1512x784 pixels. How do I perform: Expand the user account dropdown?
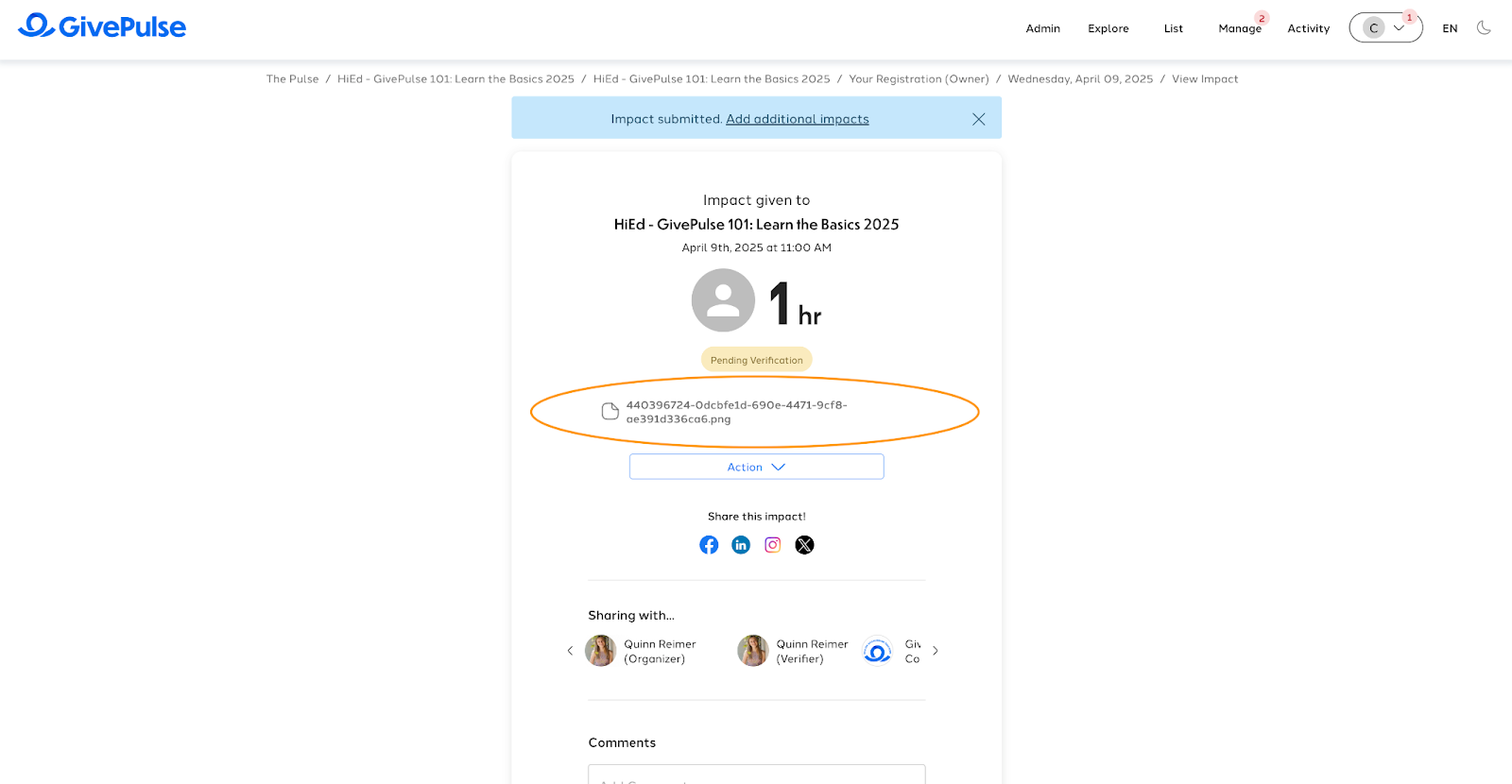click(x=1385, y=27)
